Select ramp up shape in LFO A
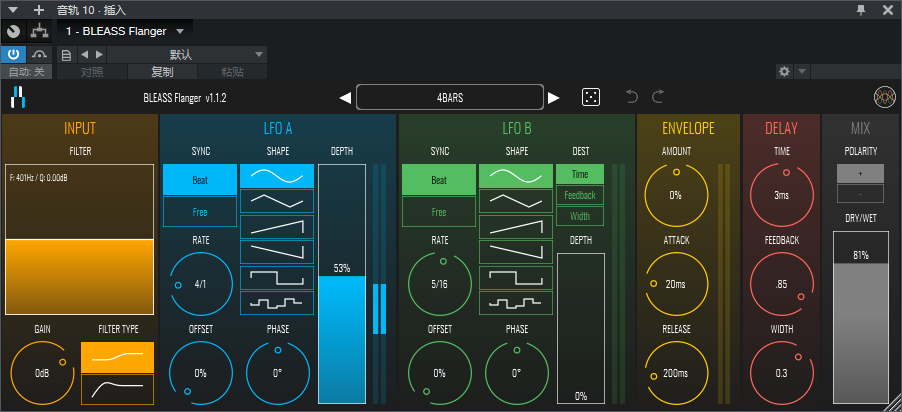 click(277, 227)
